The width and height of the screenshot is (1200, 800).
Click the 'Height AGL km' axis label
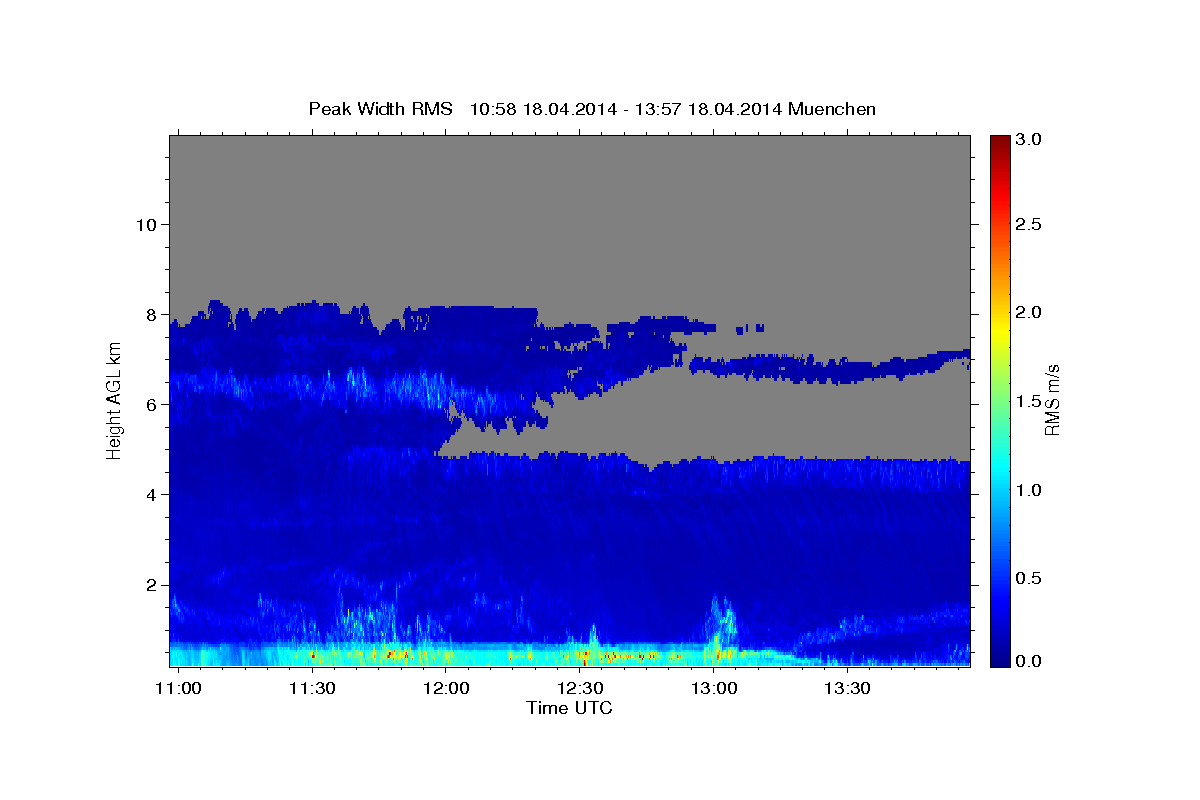115,399
